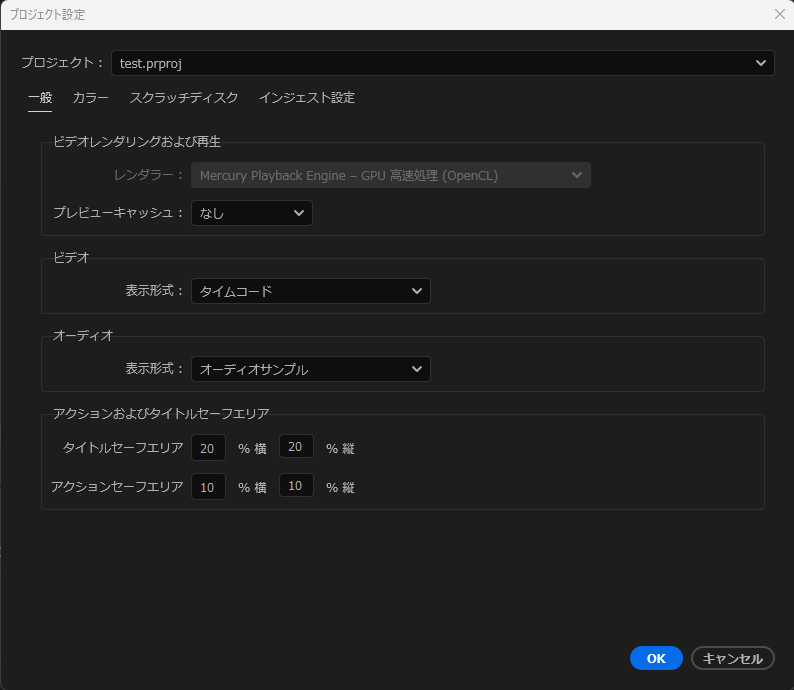This screenshot has height=690, width=794.
Task: Open the オーディオ 表示形式 オーディオサンプル dropdown
Action: [311, 369]
